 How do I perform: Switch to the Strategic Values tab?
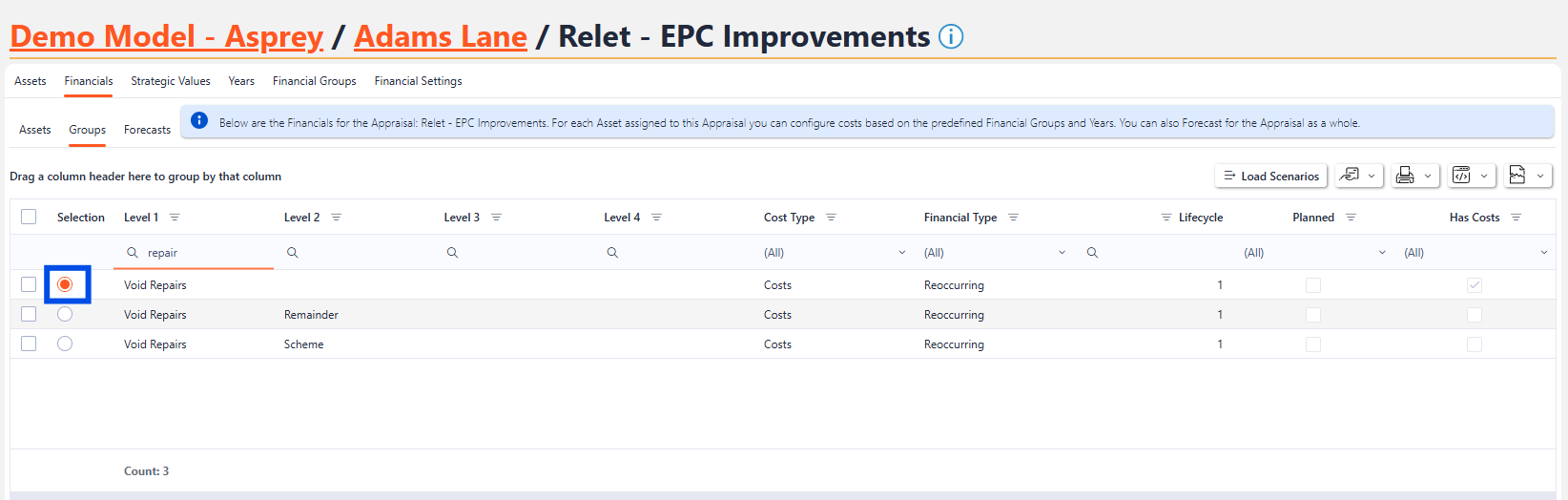(171, 81)
